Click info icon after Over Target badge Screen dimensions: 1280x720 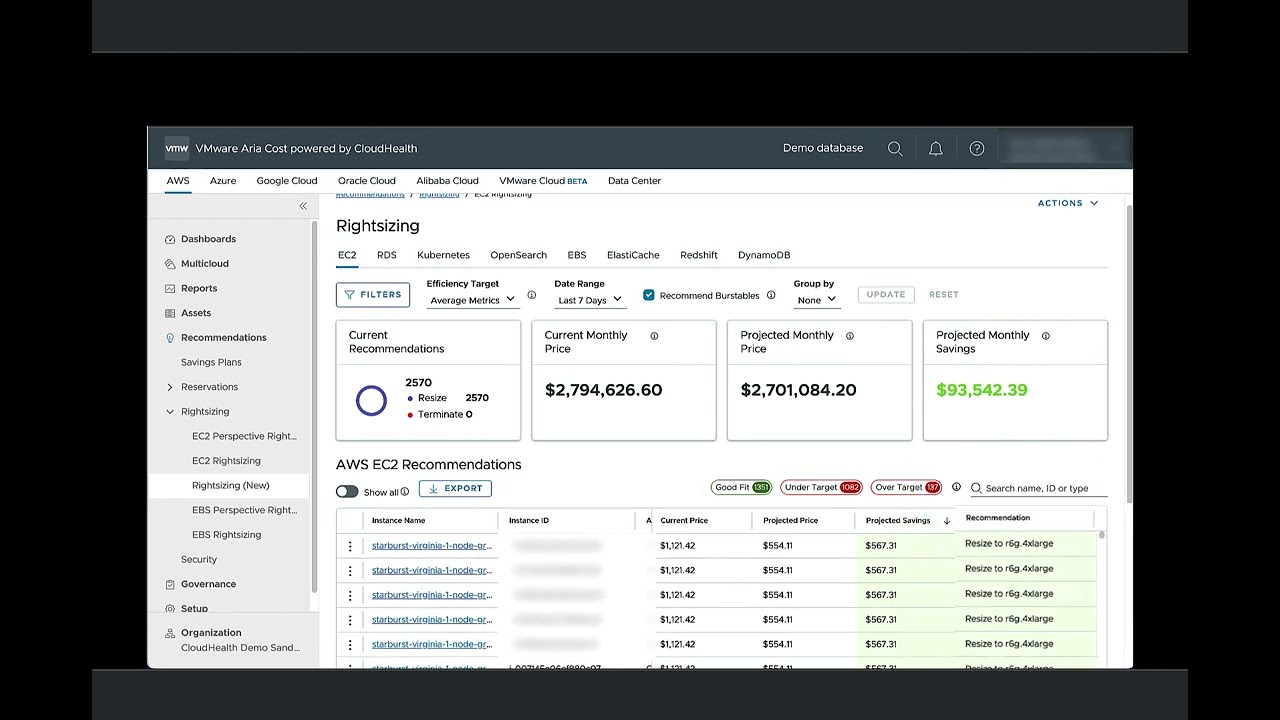tap(956, 487)
